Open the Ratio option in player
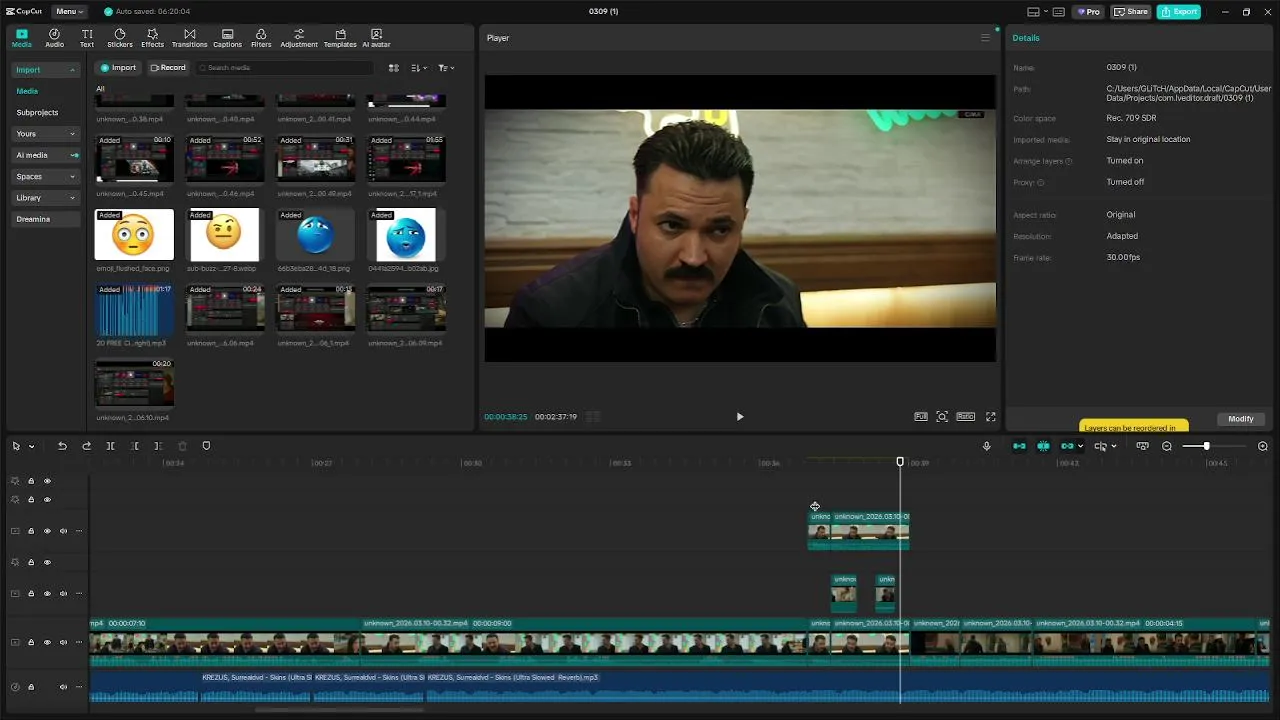The width and height of the screenshot is (1280, 720). [x=965, y=417]
